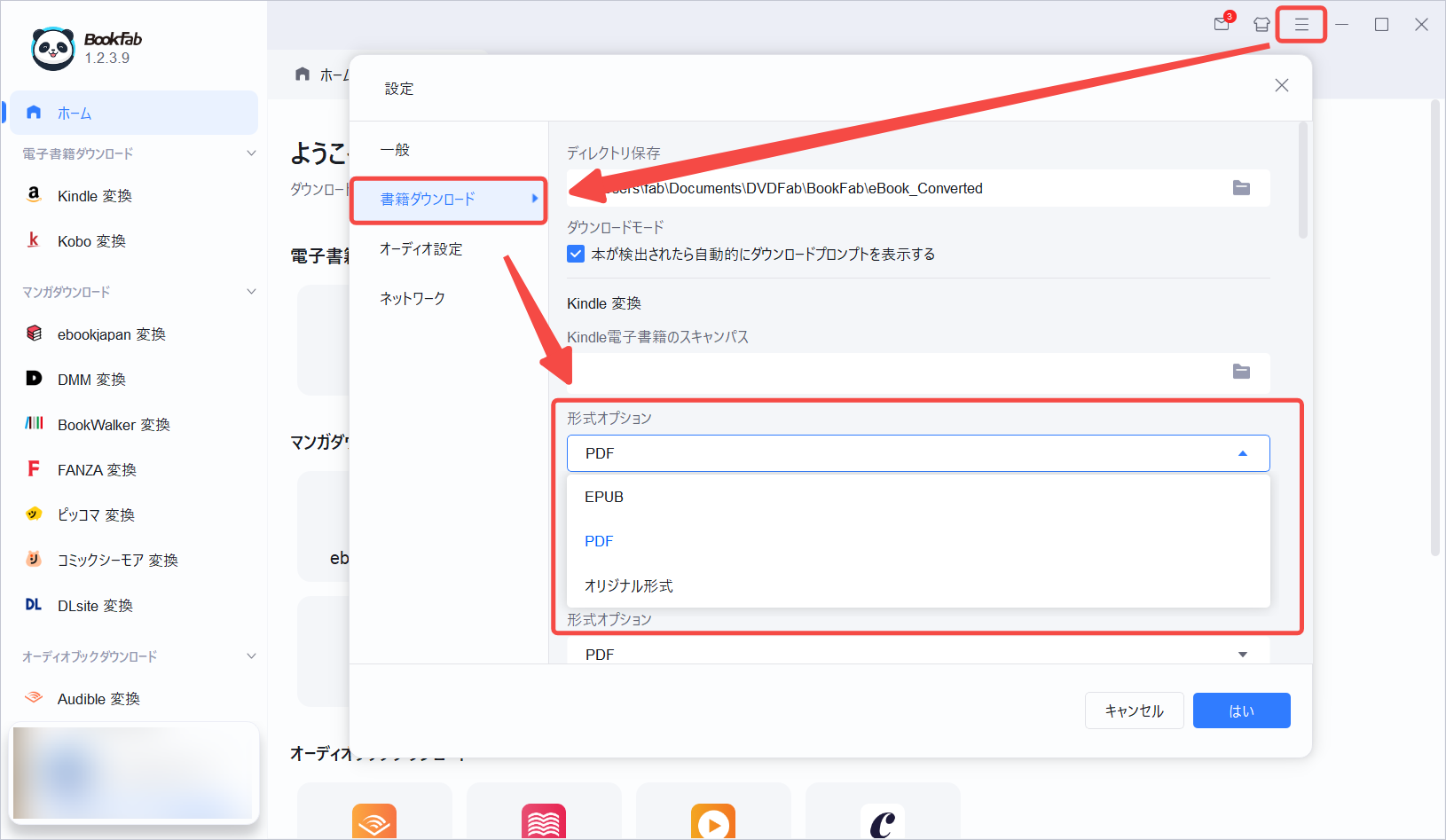The width and height of the screenshot is (1446, 840).
Task: Click the キャンセル button
Action: (1134, 710)
